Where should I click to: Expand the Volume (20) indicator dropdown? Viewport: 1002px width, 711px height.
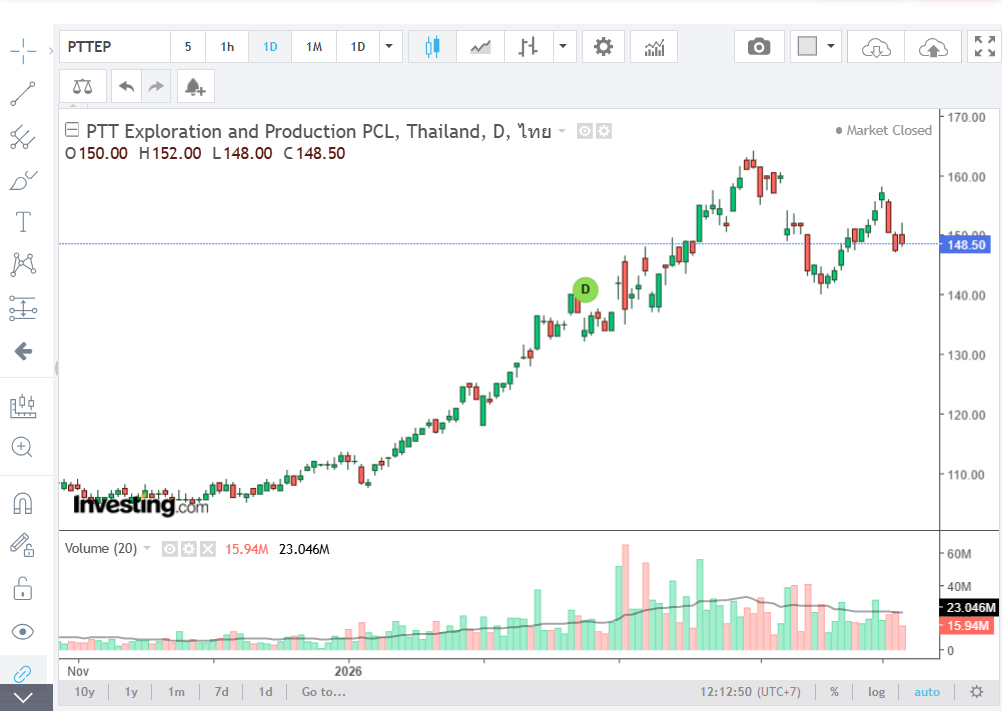[147, 548]
